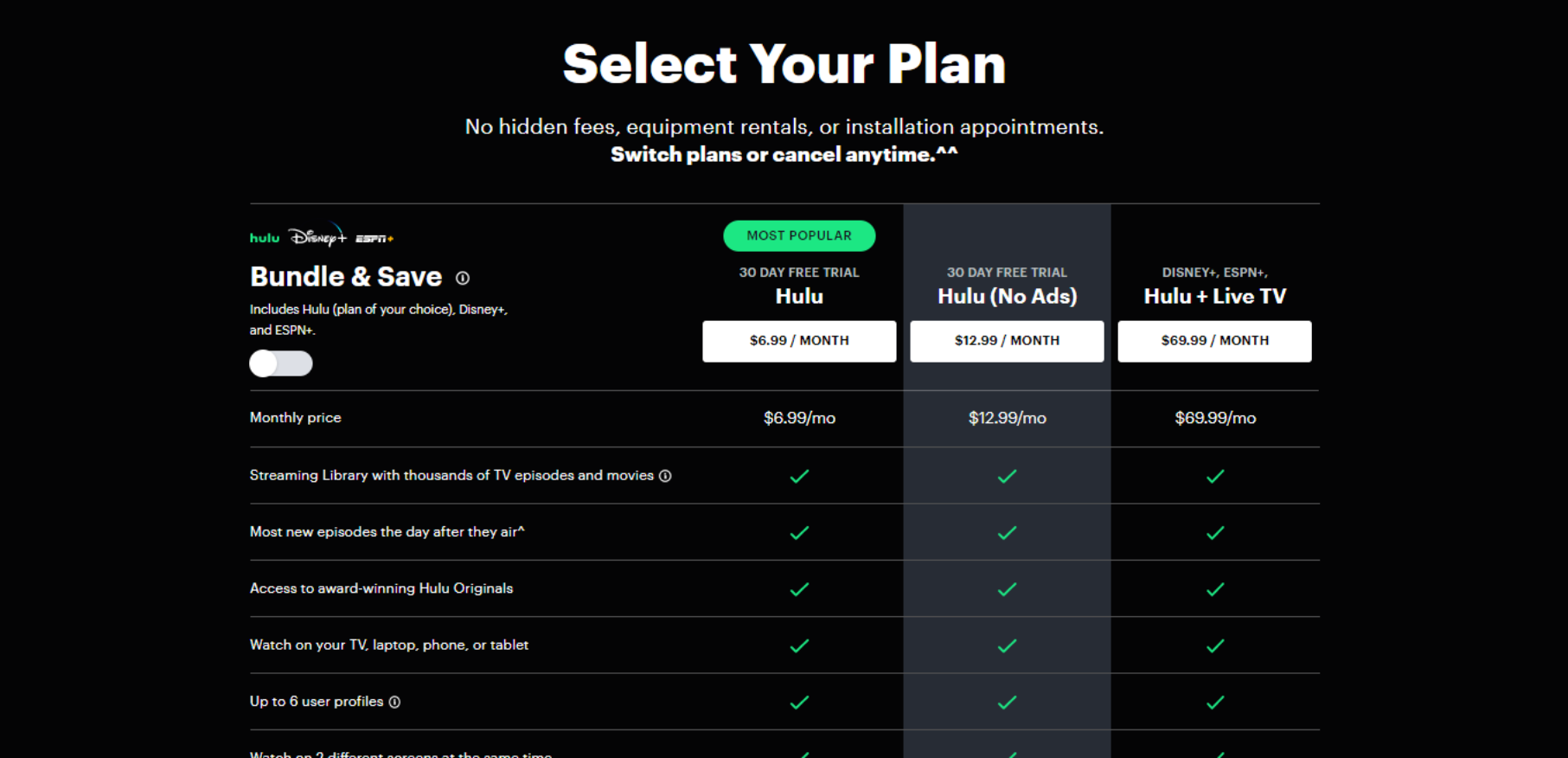Image resolution: width=1568 pixels, height=758 pixels.
Task: Click the info icon beside Bundle & Save
Action: pos(463,278)
